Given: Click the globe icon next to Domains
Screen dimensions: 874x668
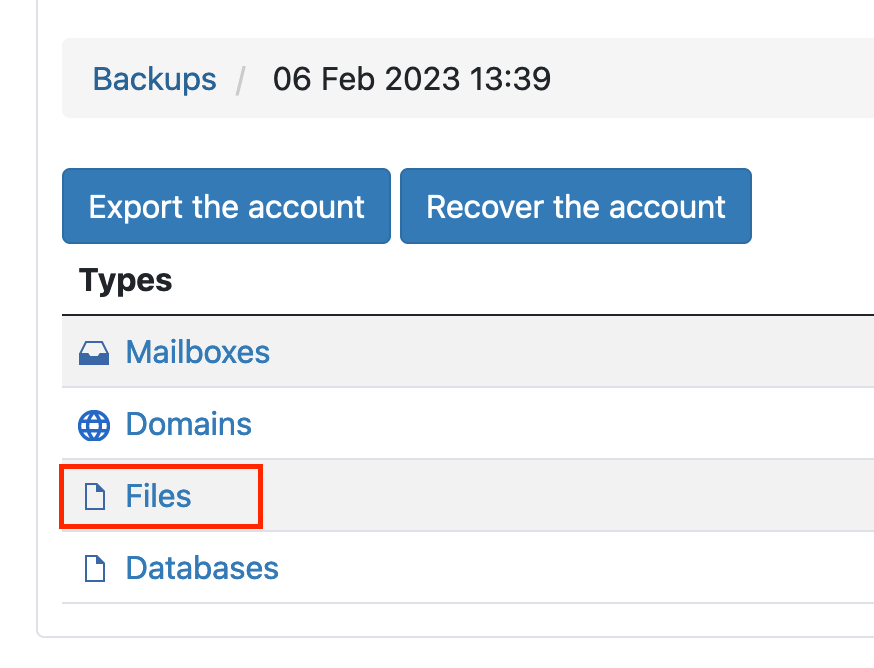Looking at the screenshot, I should pos(93,424).
